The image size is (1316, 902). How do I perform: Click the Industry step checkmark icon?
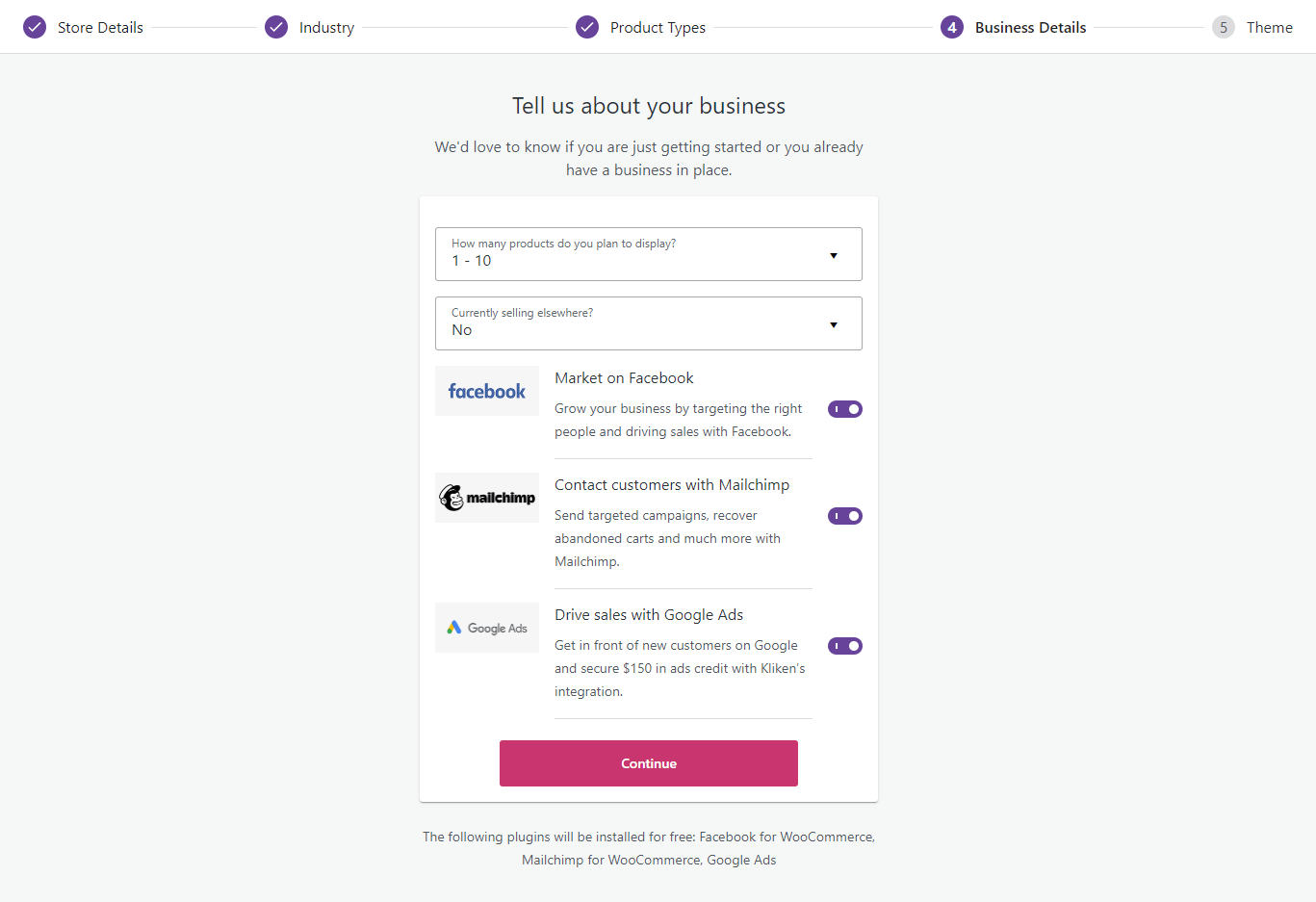(276, 27)
